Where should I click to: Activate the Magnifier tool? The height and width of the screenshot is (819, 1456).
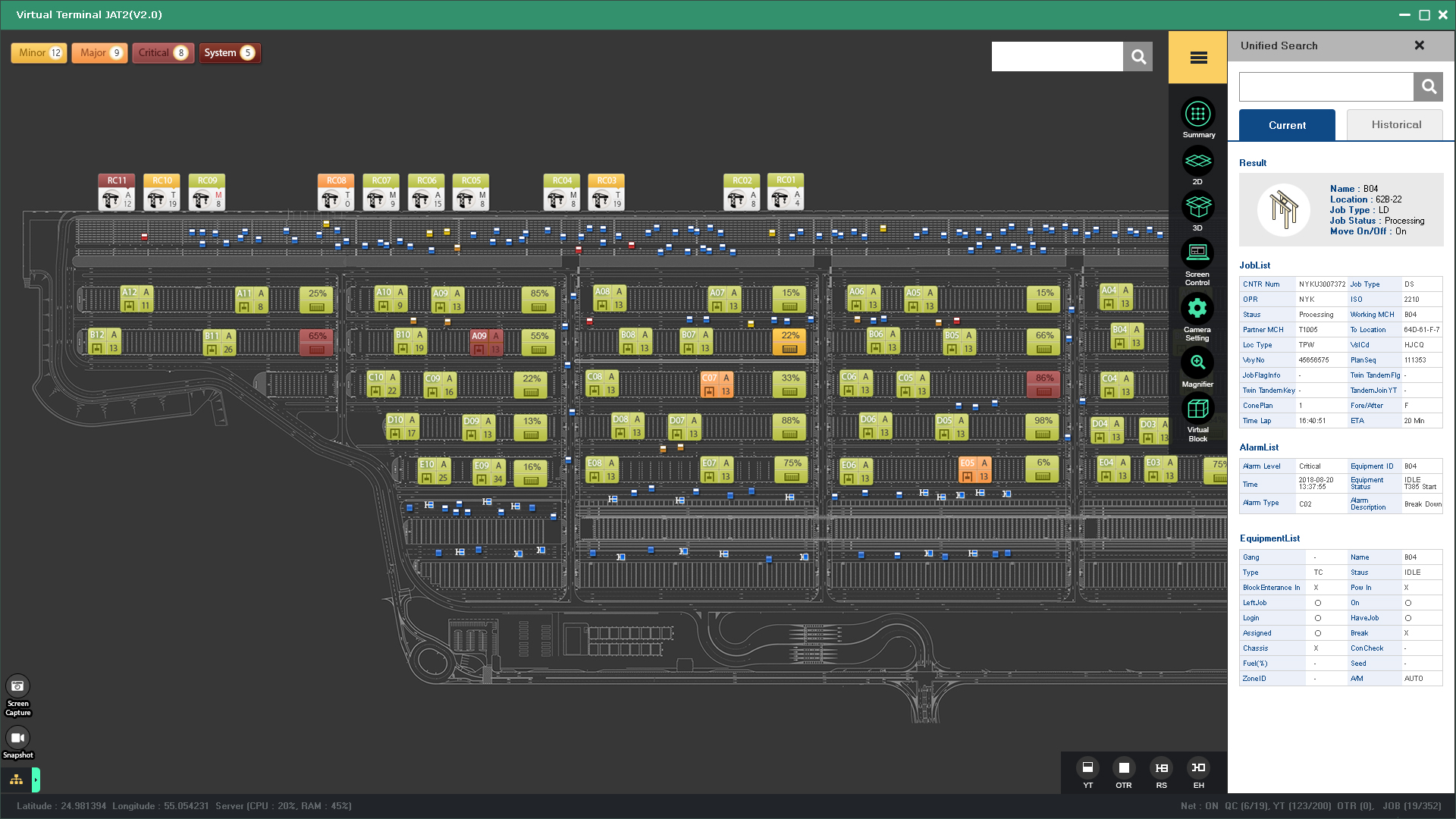[1197, 362]
